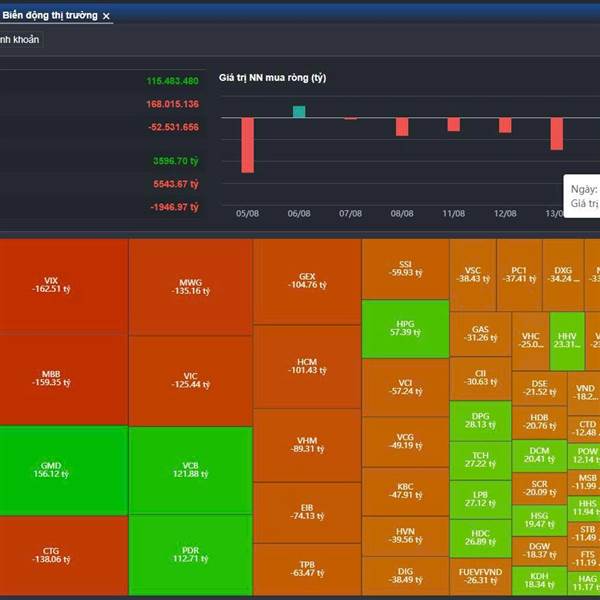This screenshot has width=600, height=600.
Task: Click the 06/08 teal net-buy bar
Action: click(299, 112)
